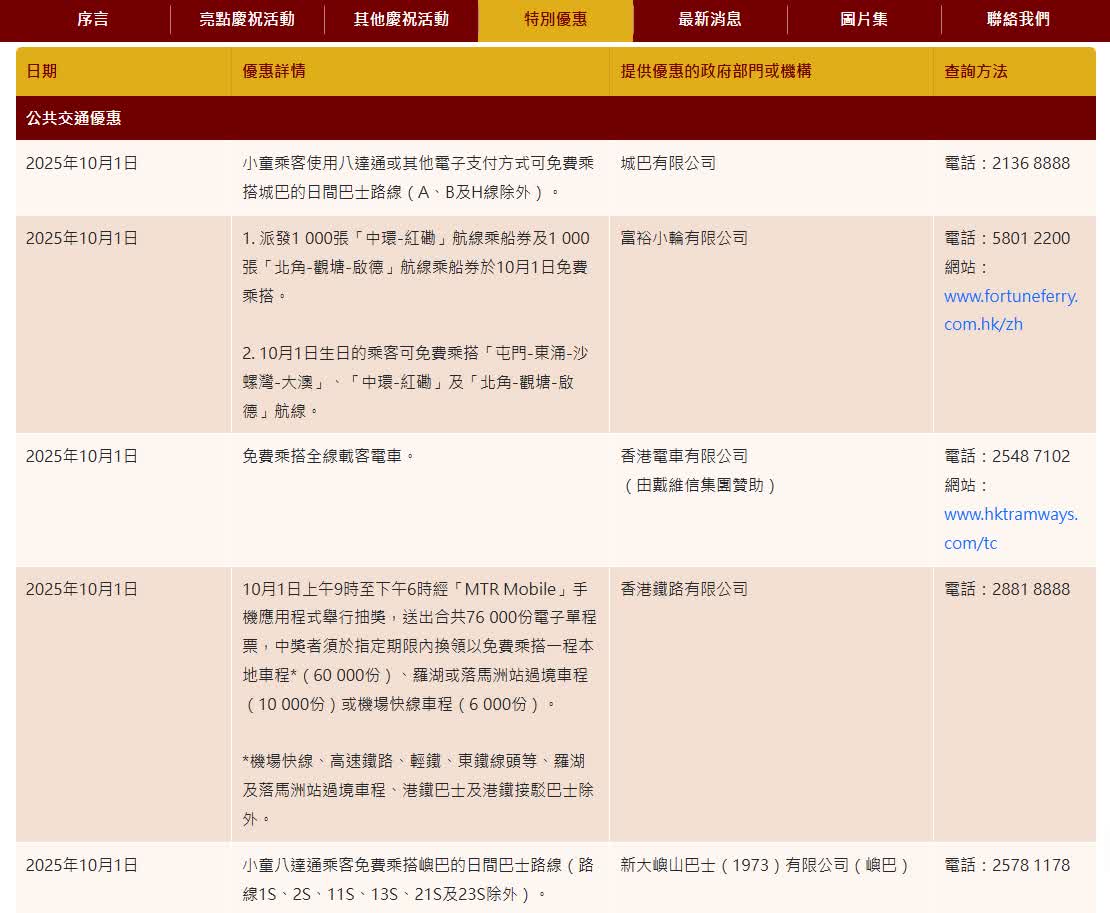Click the date 2025年10月1日 in the 城巴有限公司 row
The height and width of the screenshot is (913, 1110).
pyautogui.click(x=81, y=163)
